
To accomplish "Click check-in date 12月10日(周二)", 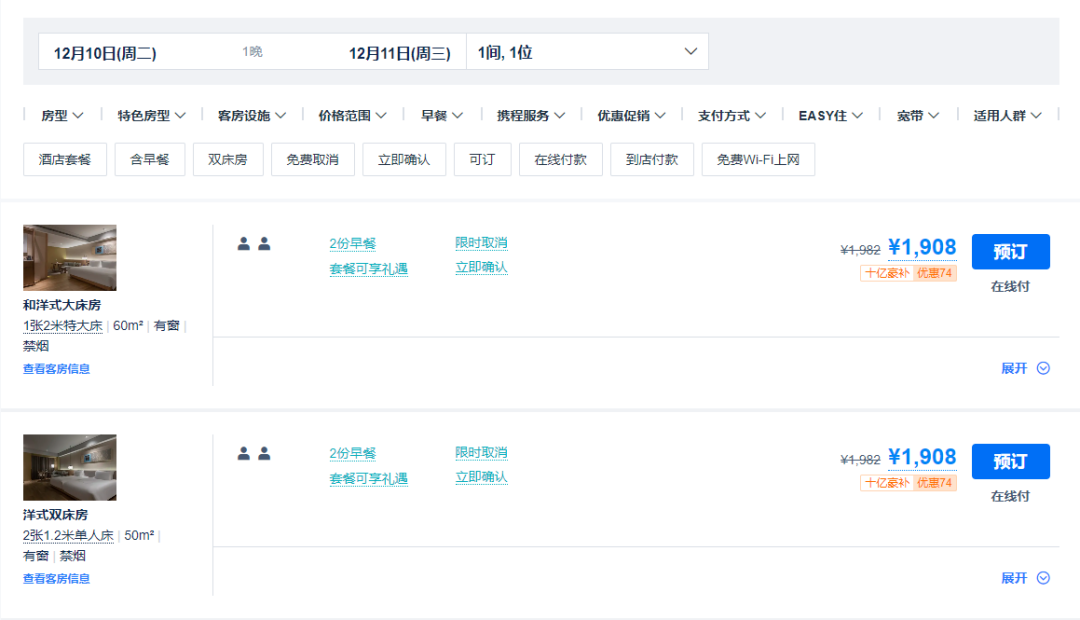I will [x=105, y=53].
